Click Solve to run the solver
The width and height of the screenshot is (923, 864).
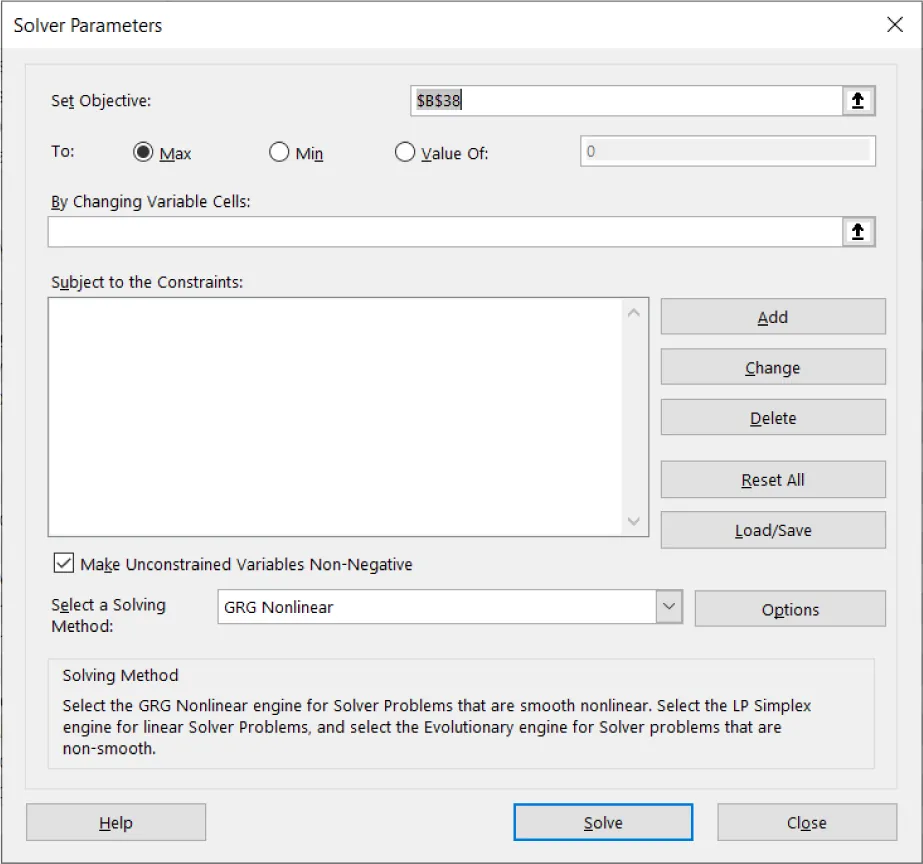(602, 822)
